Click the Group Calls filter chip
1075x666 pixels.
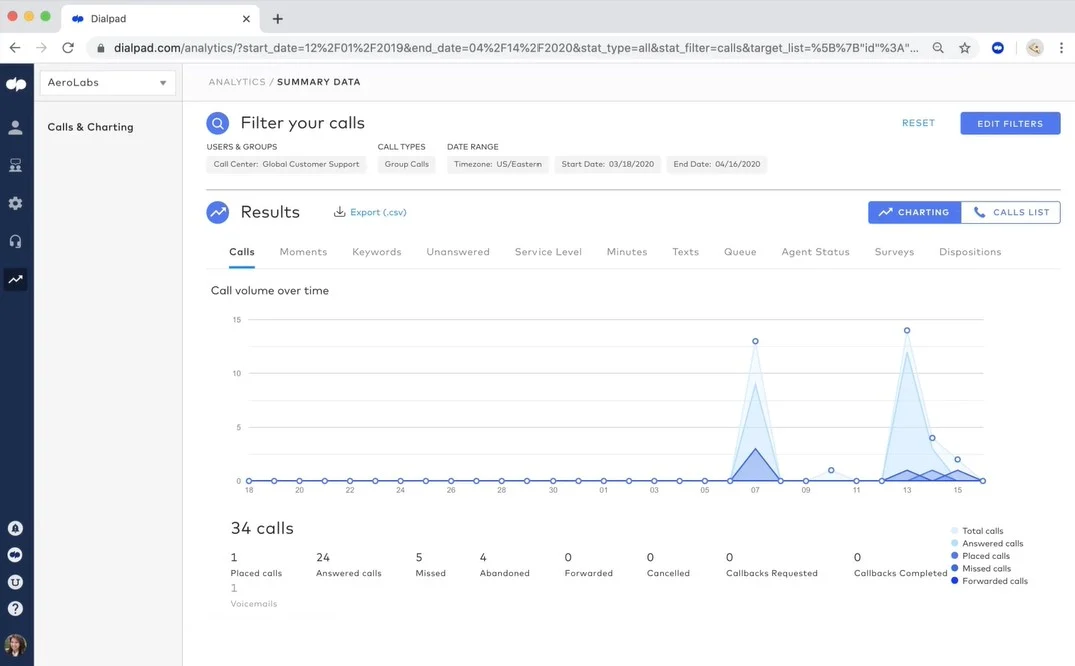coord(407,165)
